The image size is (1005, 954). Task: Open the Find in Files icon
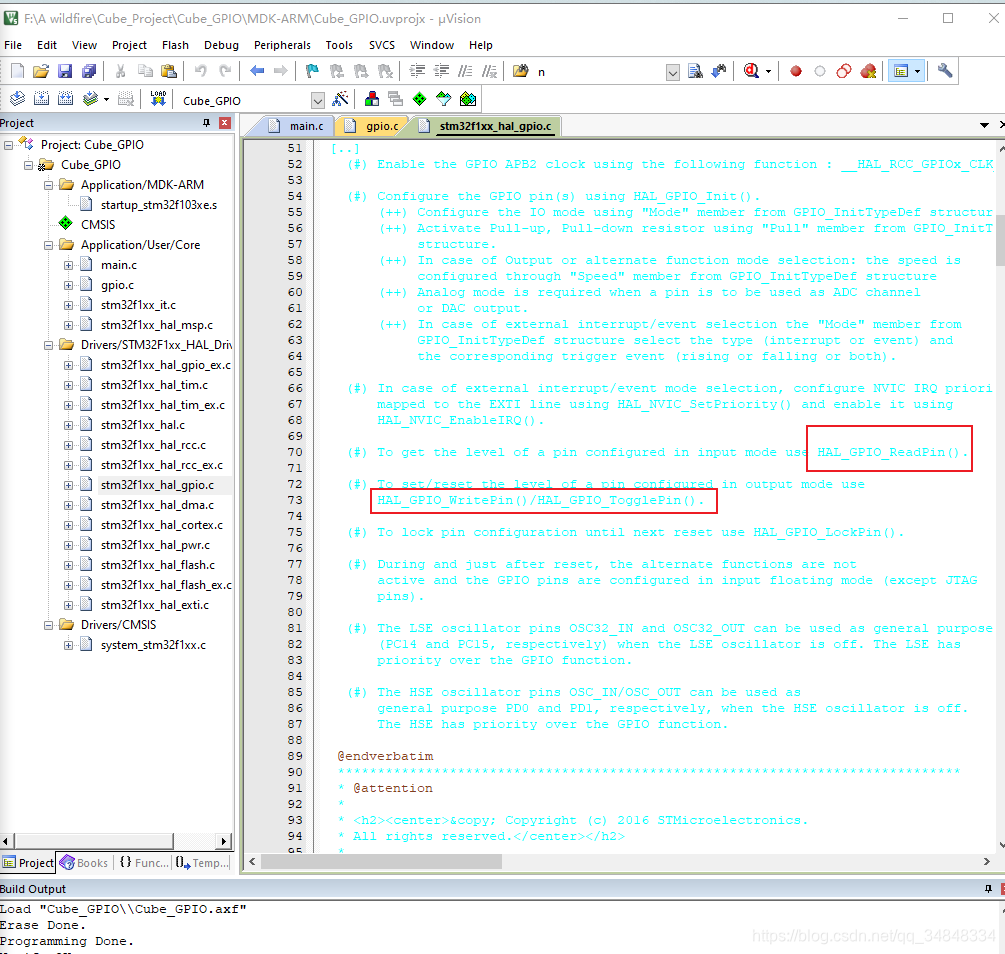click(520, 71)
